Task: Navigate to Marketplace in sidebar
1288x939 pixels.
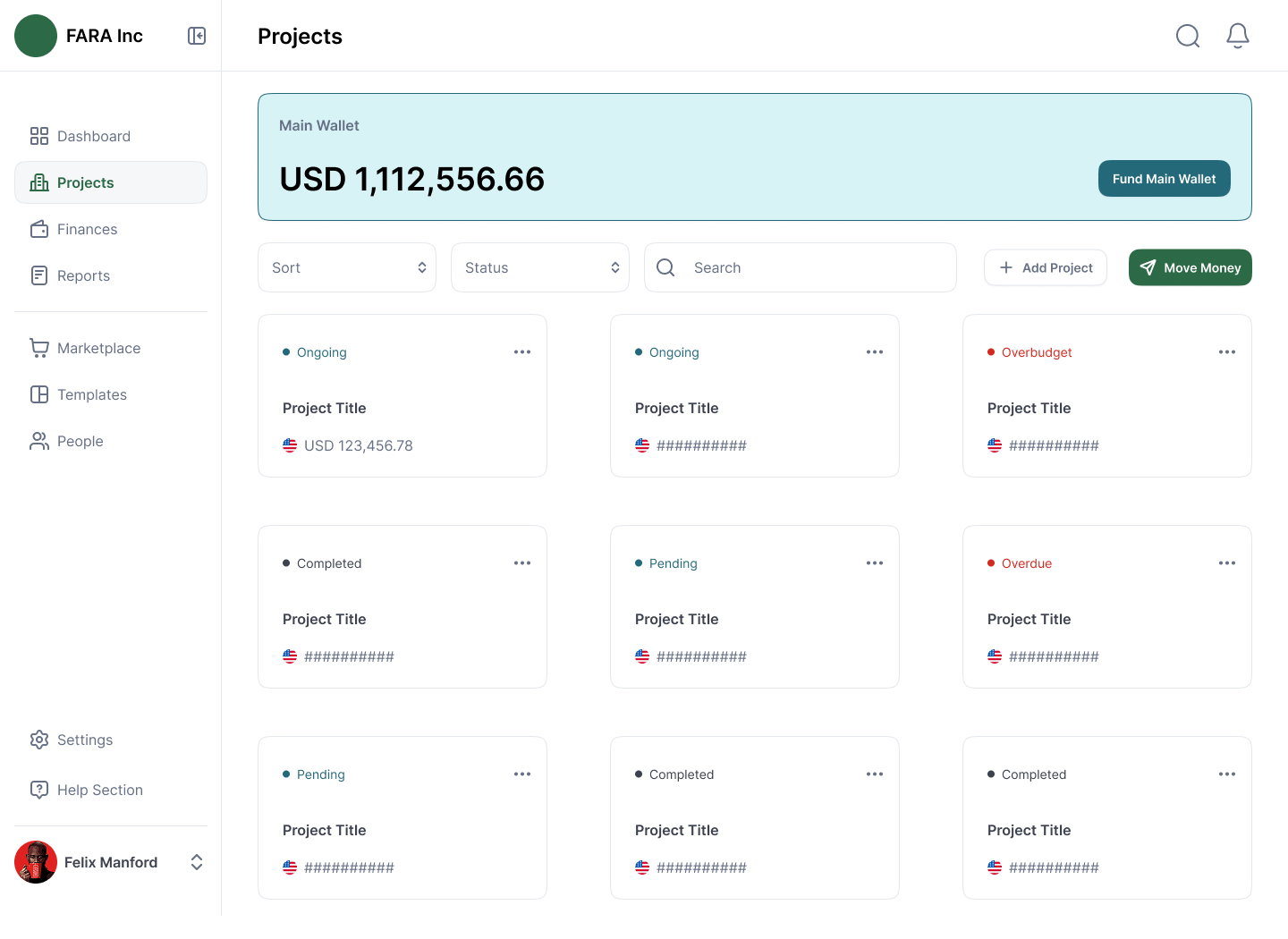Action: (x=98, y=348)
